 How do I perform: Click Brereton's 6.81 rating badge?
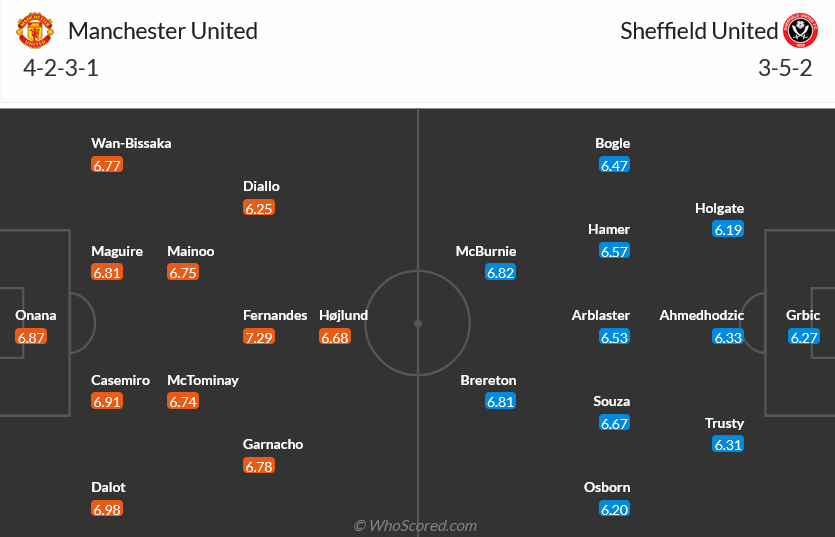point(501,401)
